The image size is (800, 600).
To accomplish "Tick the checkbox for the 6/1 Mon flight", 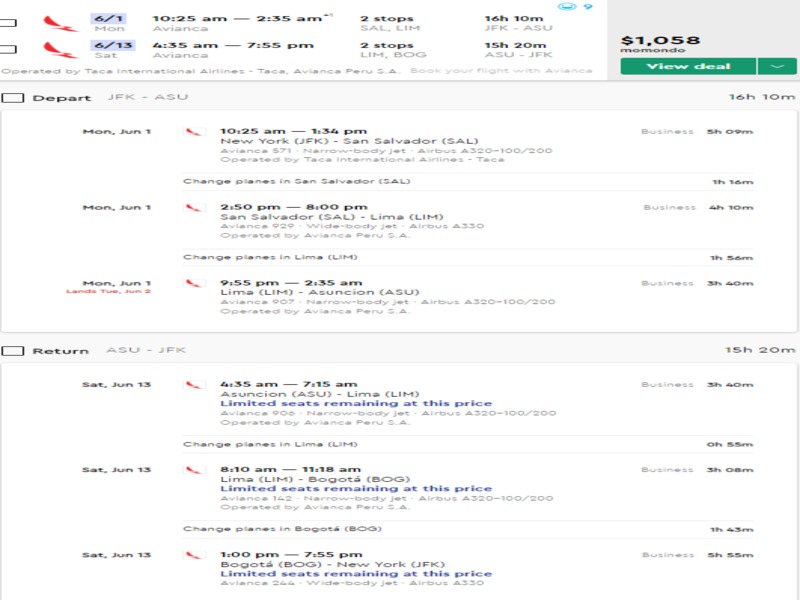I will pos(8,23).
